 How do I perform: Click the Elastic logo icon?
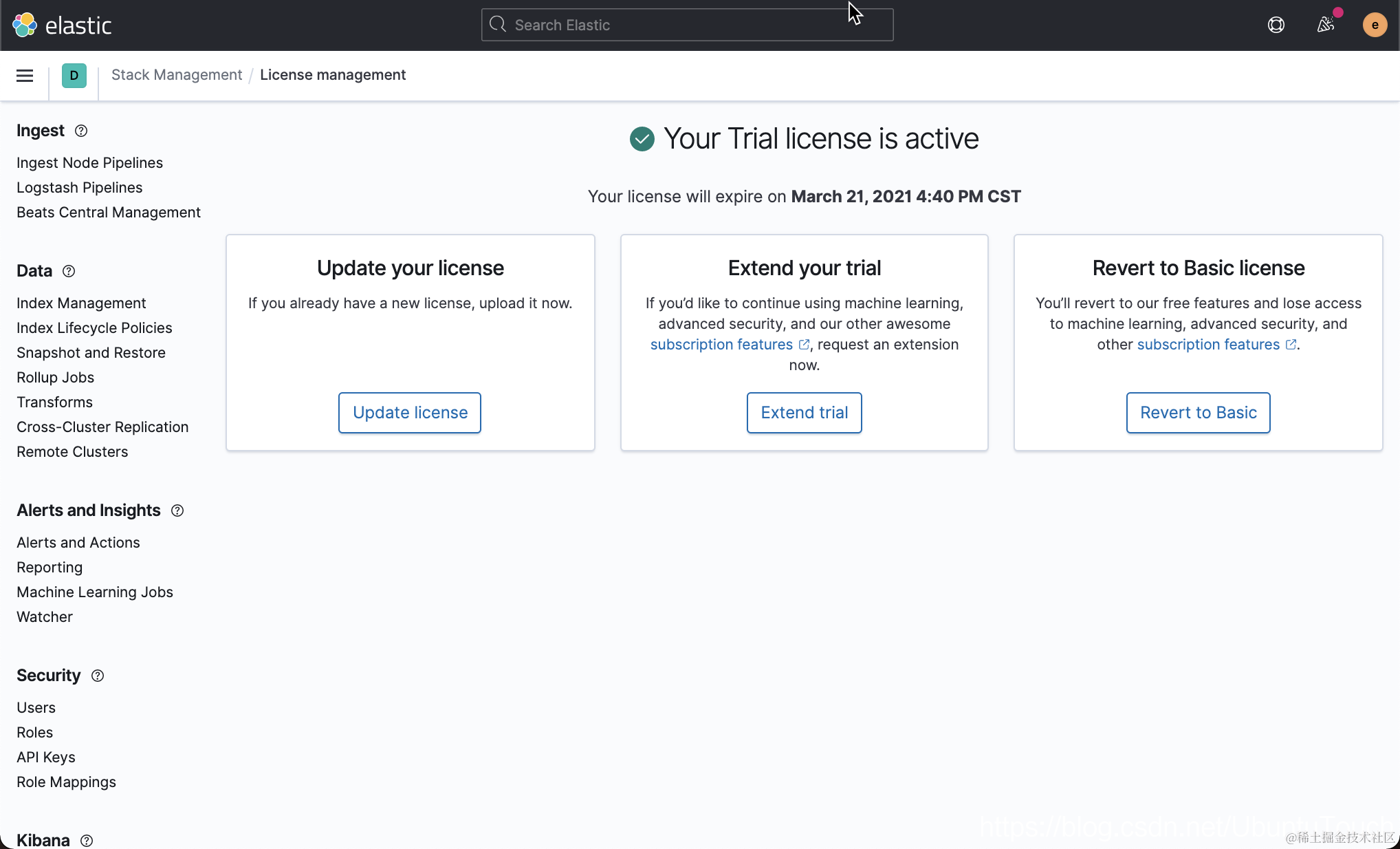(25, 25)
